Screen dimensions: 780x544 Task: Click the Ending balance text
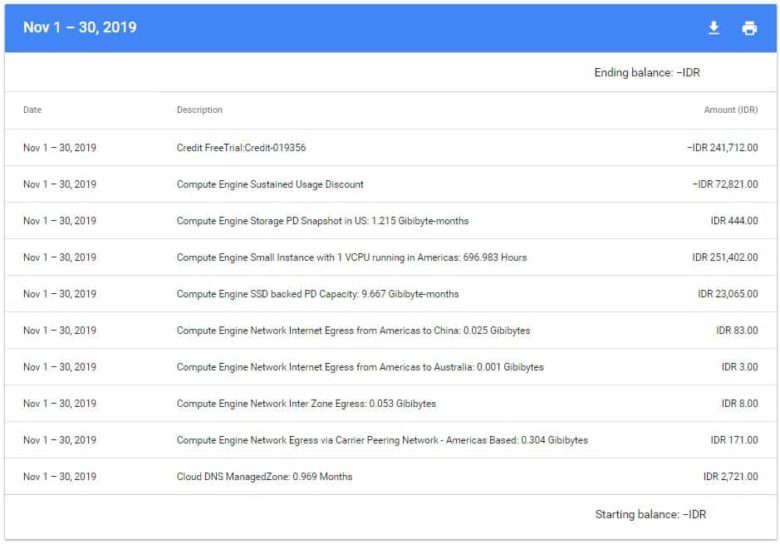(x=647, y=73)
